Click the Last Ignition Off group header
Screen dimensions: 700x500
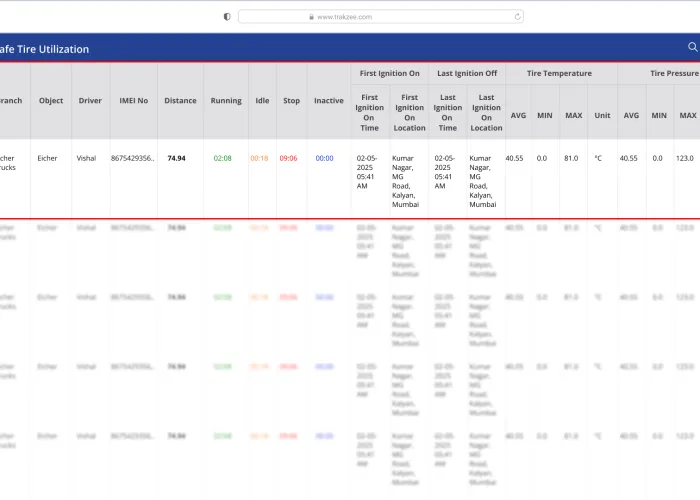click(x=467, y=73)
